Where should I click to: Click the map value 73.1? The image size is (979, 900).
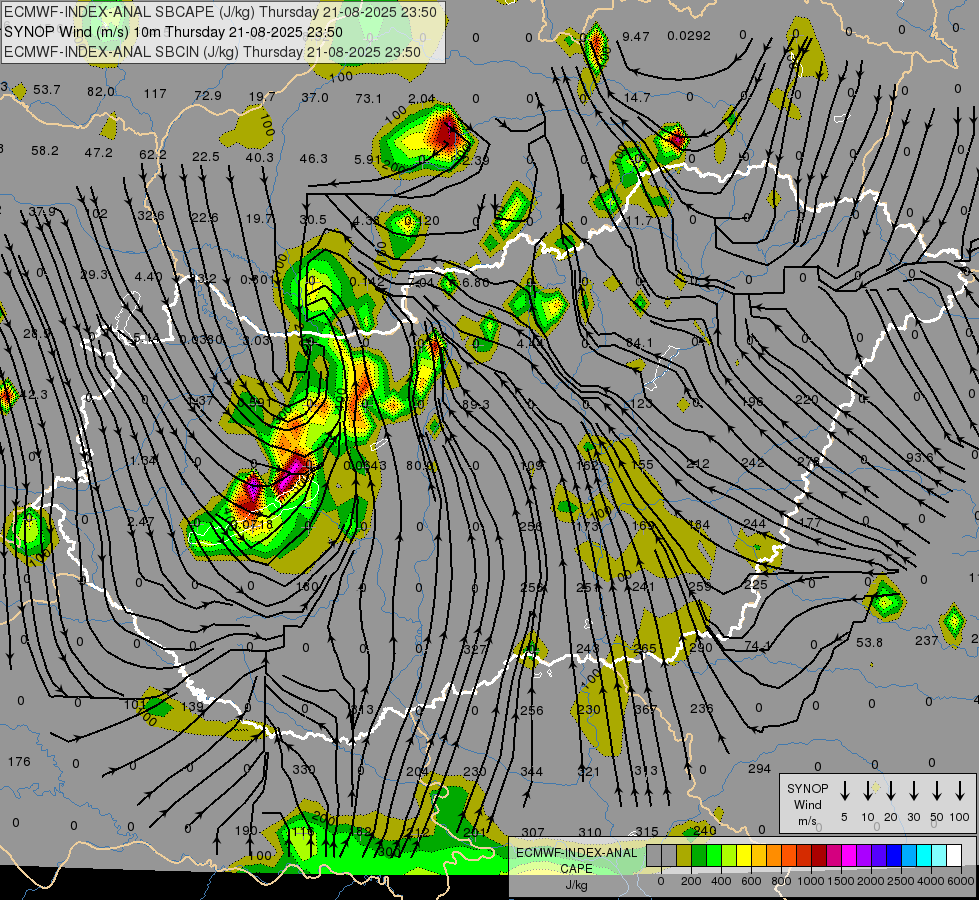[x=368, y=98]
